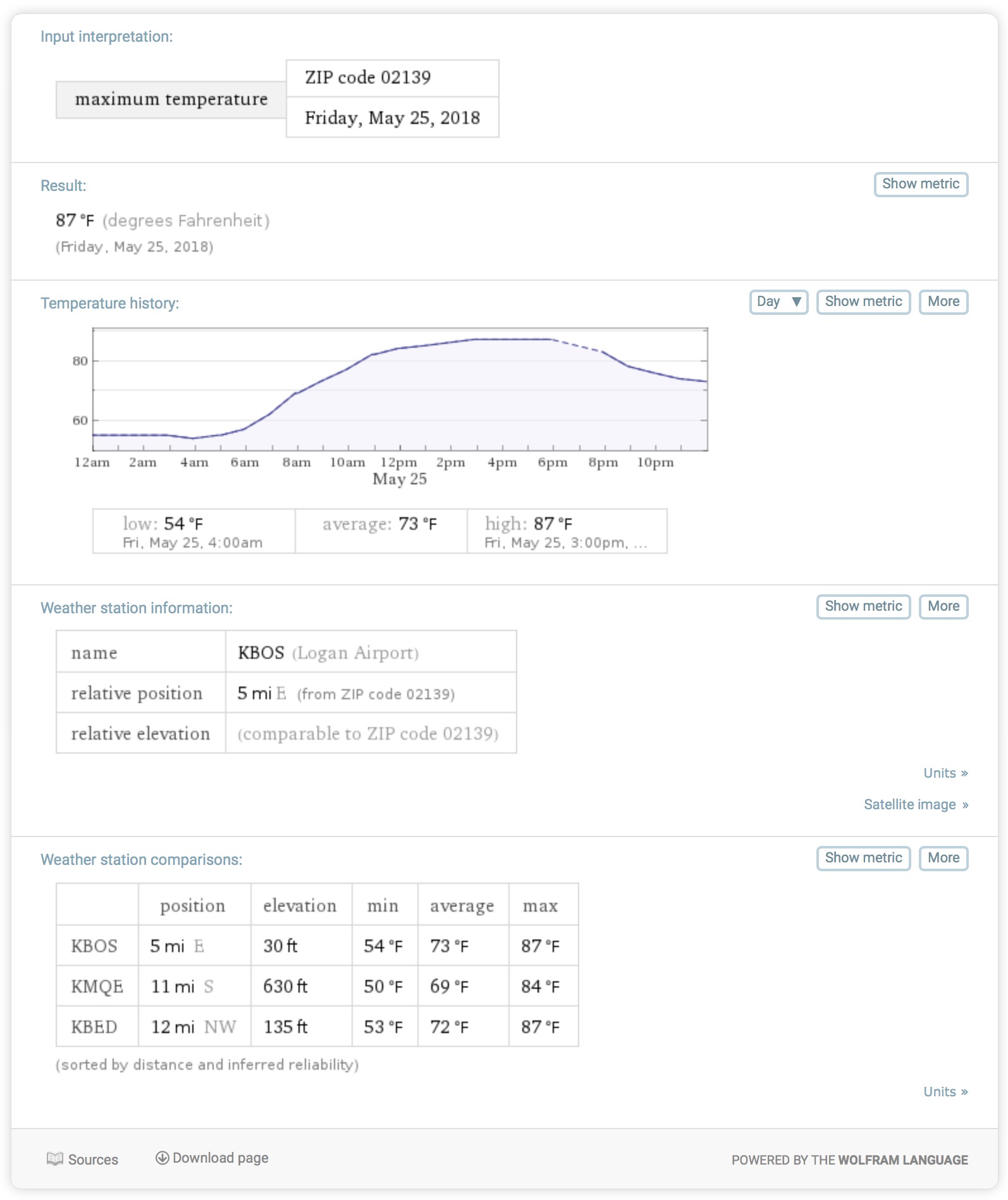This screenshot has height=1200, width=1008.
Task: Click the temperature history line chart
Action: pos(400,389)
